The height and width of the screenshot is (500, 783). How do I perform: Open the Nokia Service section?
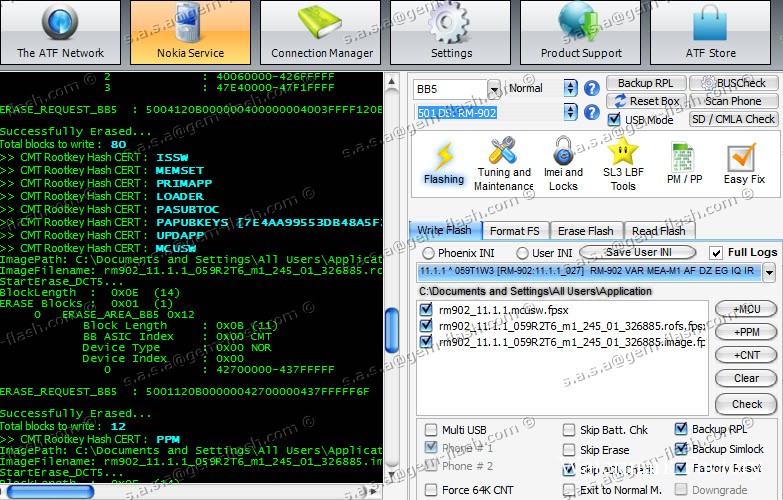coord(190,32)
